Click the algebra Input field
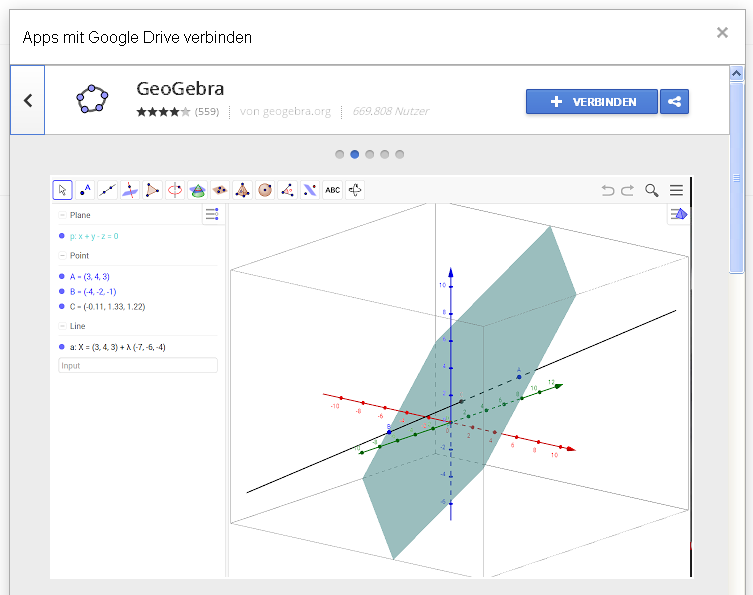 pyautogui.click(x=138, y=366)
